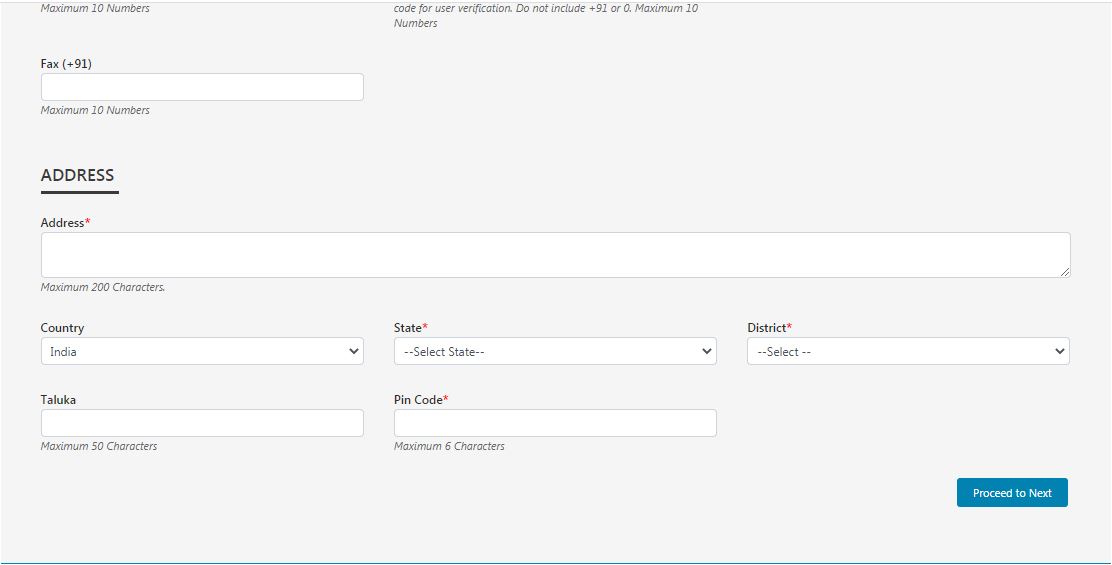The height and width of the screenshot is (565, 1112).
Task: Click the ADDRESS section heading
Action: pos(77,175)
